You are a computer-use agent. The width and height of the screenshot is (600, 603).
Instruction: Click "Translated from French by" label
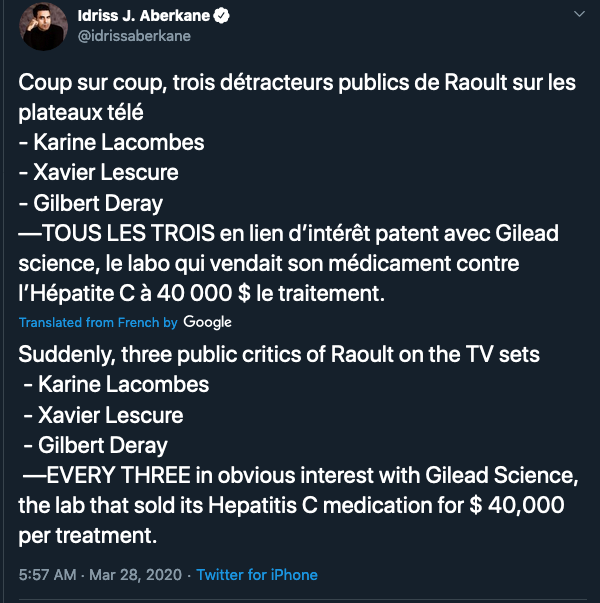click(98, 323)
